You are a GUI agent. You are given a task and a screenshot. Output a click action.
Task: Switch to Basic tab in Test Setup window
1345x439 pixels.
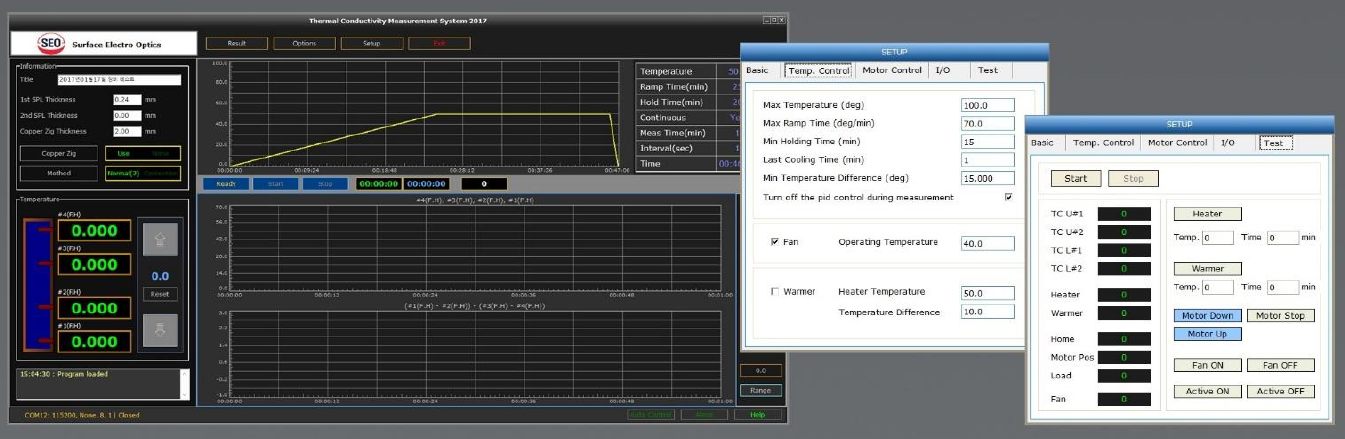1043,143
